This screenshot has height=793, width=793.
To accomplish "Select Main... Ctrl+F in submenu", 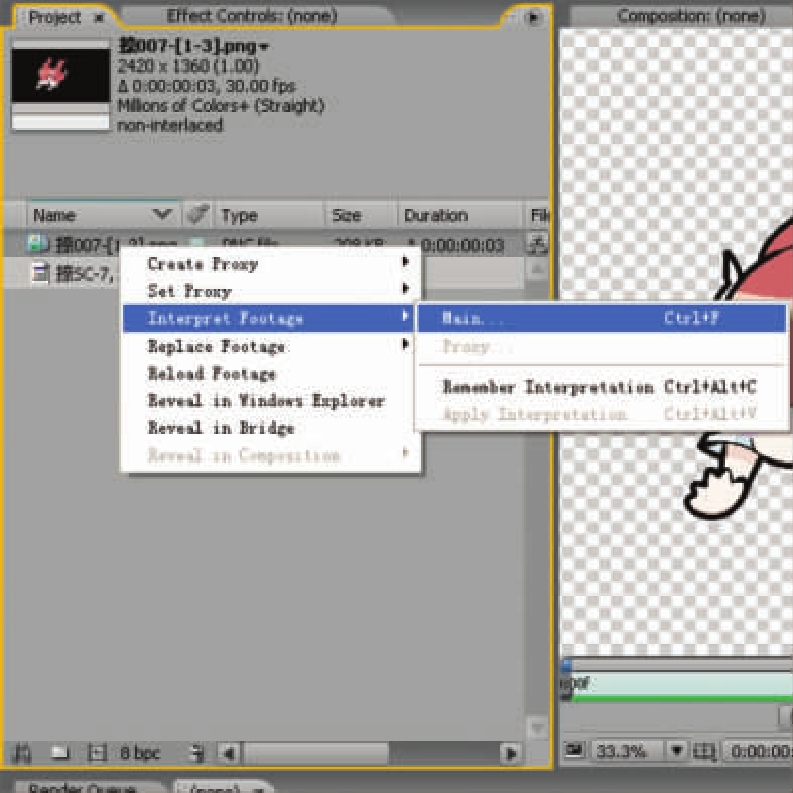I will pyautogui.click(x=602, y=318).
